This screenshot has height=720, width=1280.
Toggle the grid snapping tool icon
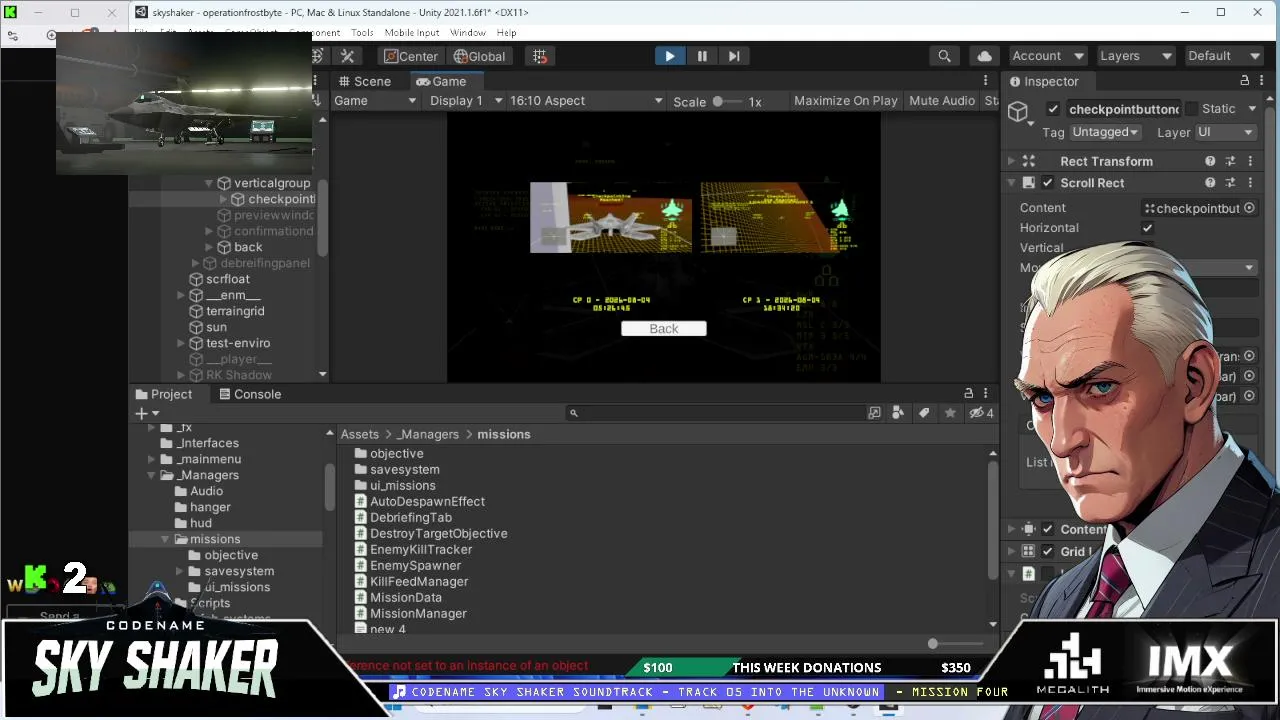click(x=540, y=56)
